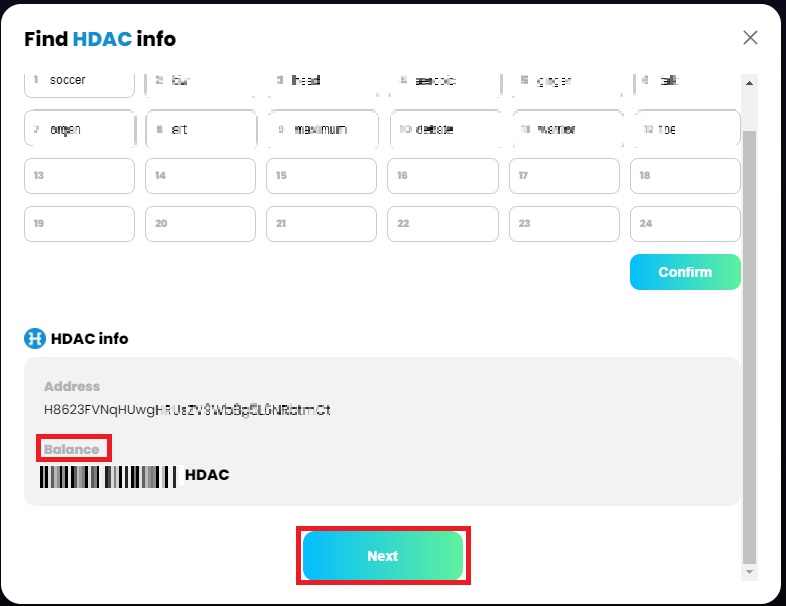Click the last word field 24
Image resolution: width=786 pixels, height=606 pixels.
(x=686, y=223)
